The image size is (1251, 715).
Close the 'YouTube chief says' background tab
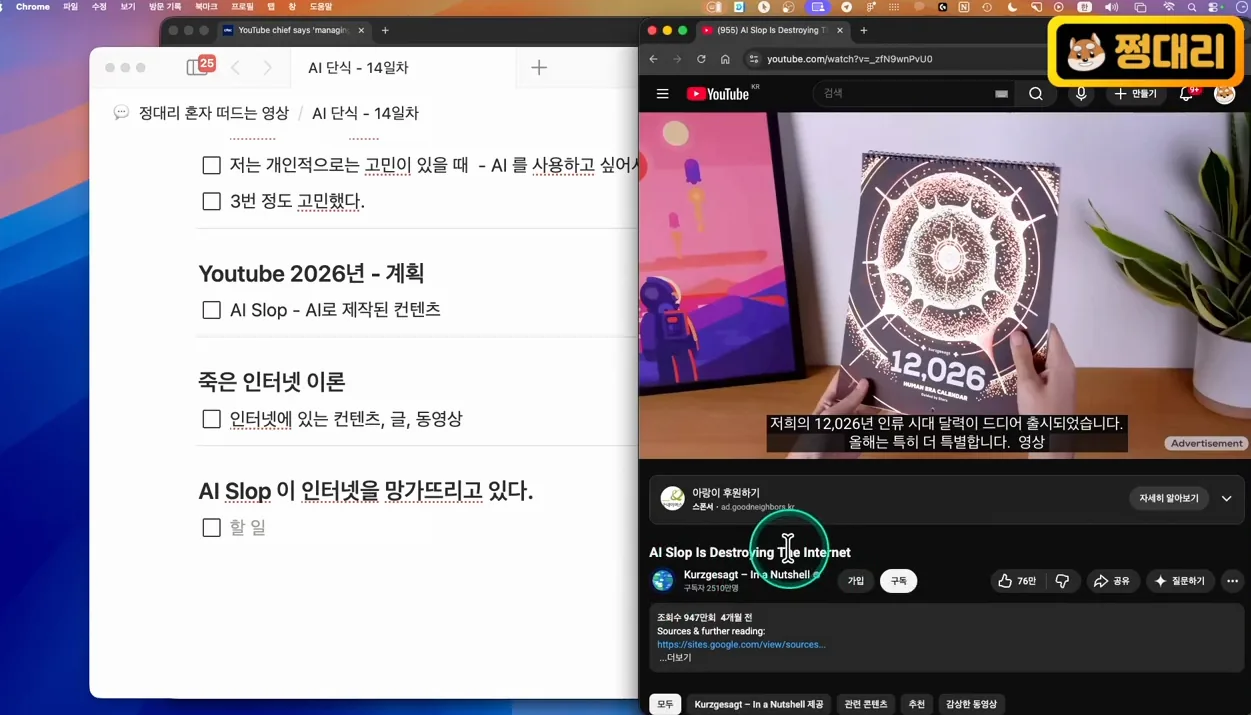[361, 31]
